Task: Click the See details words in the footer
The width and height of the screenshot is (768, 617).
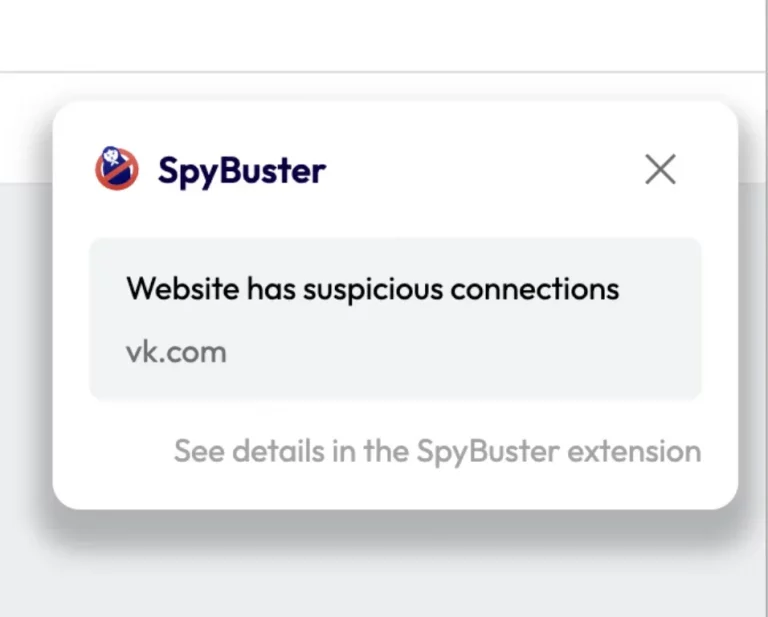Action: pos(249,451)
